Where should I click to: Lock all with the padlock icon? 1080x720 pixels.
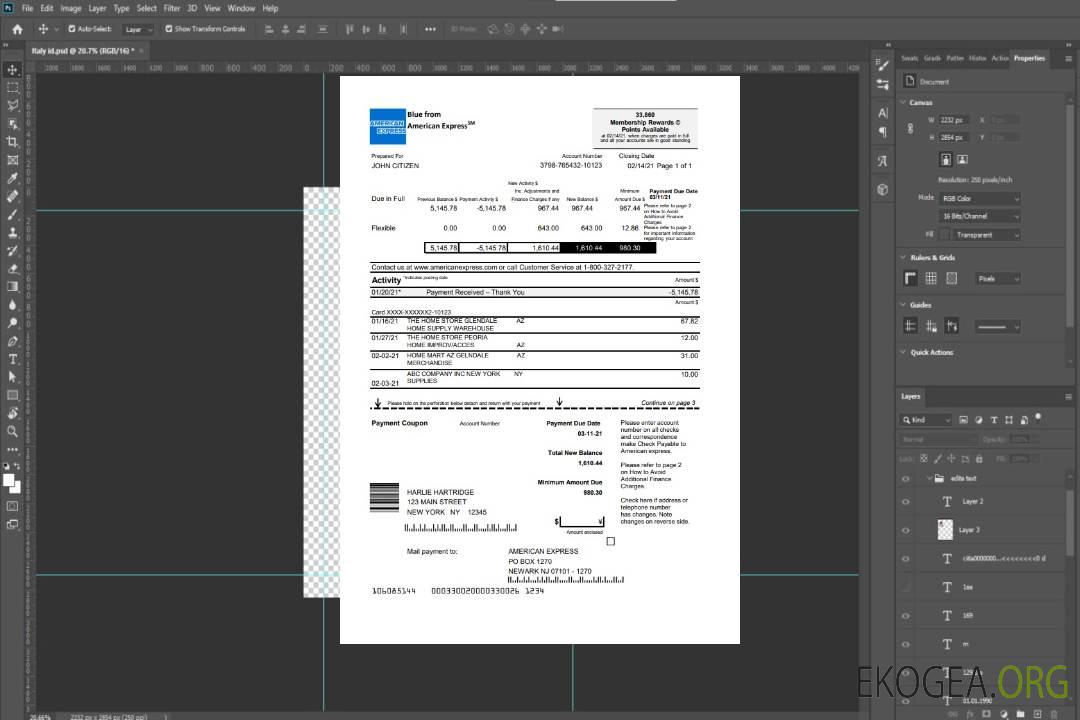979,459
